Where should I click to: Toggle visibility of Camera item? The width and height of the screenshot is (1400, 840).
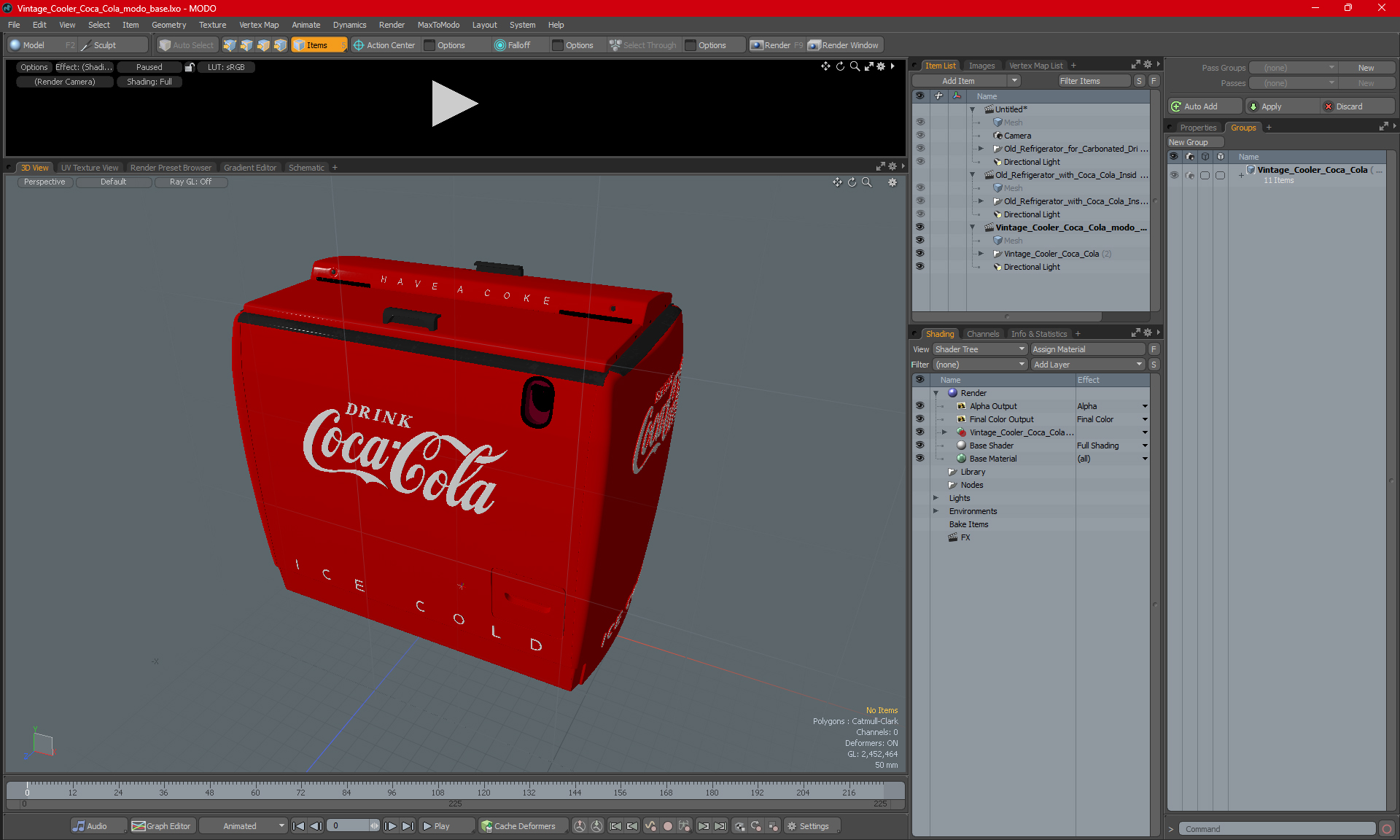[920, 136]
